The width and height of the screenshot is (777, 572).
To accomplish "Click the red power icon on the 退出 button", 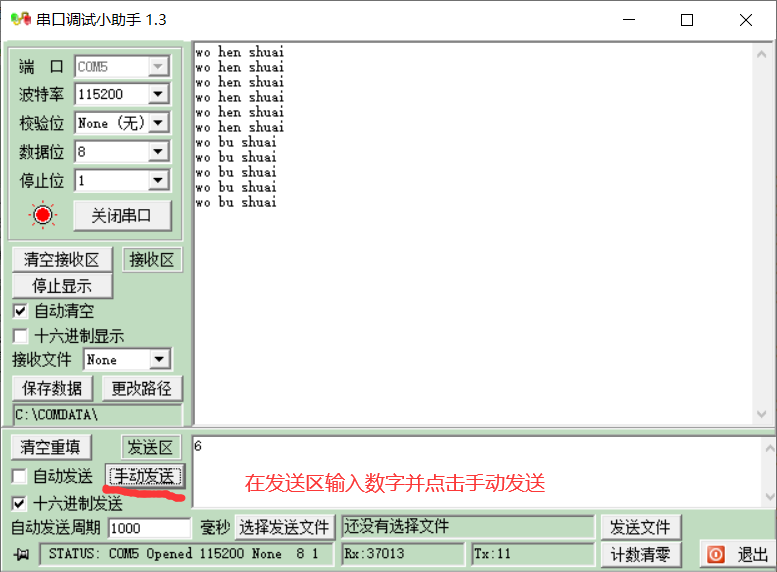I will click(716, 554).
